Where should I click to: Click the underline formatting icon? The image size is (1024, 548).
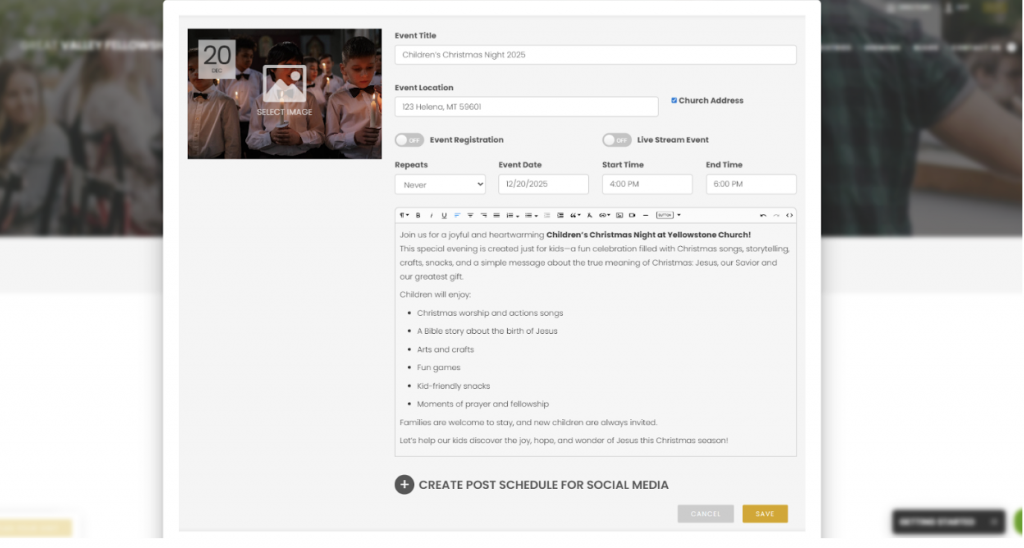tap(444, 215)
